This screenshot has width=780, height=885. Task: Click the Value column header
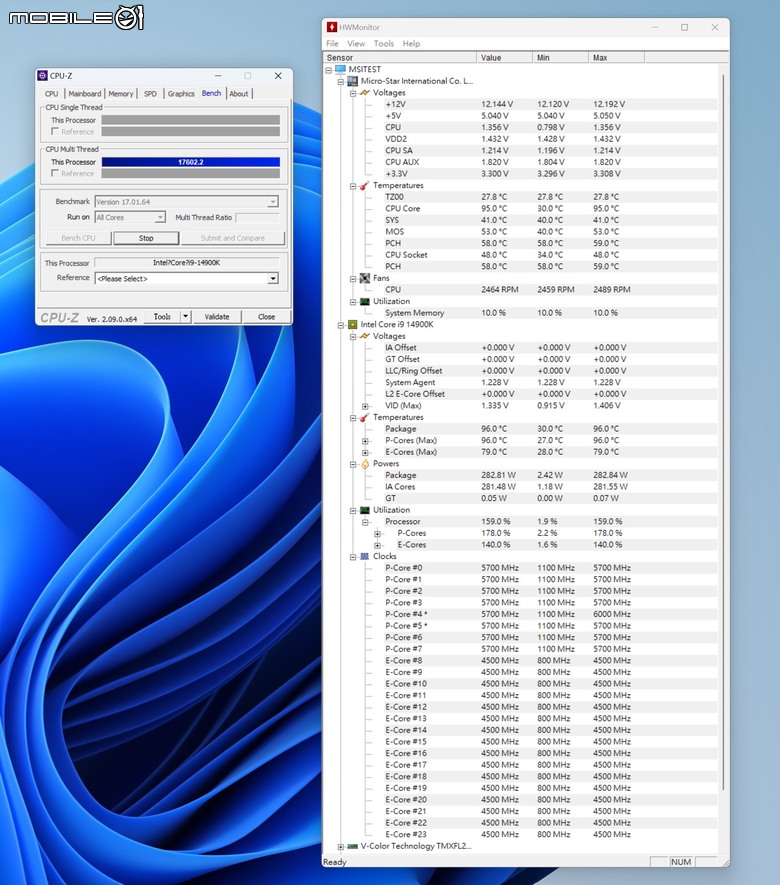(x=505, y=58)
